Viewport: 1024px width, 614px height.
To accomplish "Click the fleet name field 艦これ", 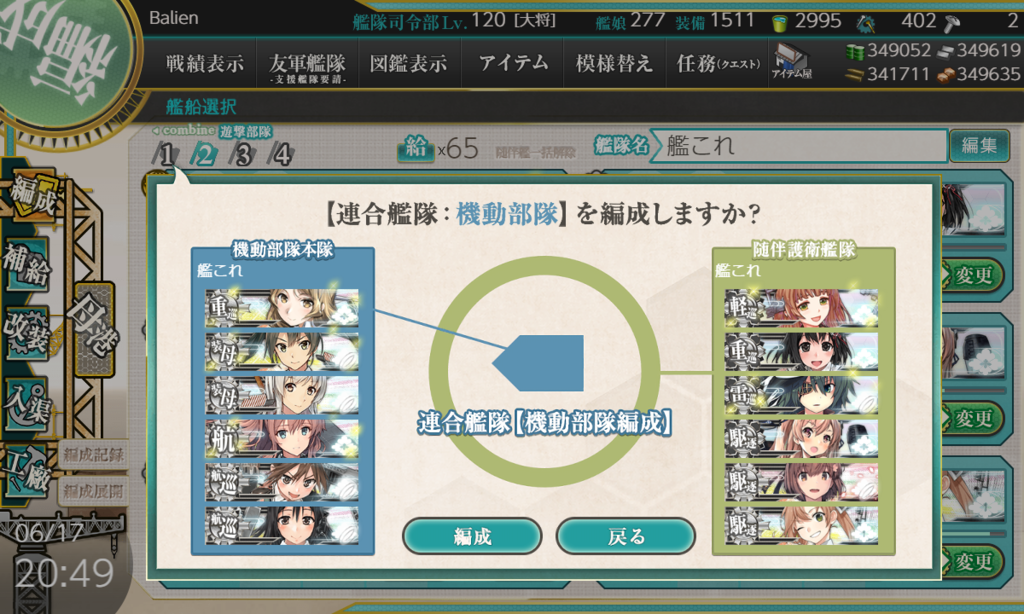I will [802, 146].
